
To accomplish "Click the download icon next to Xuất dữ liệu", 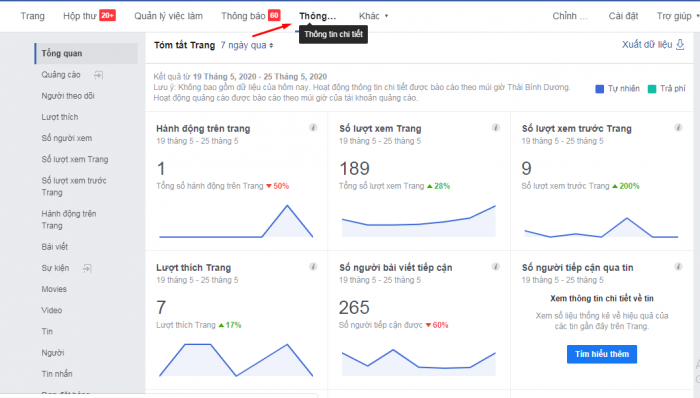I will (680, 45).
